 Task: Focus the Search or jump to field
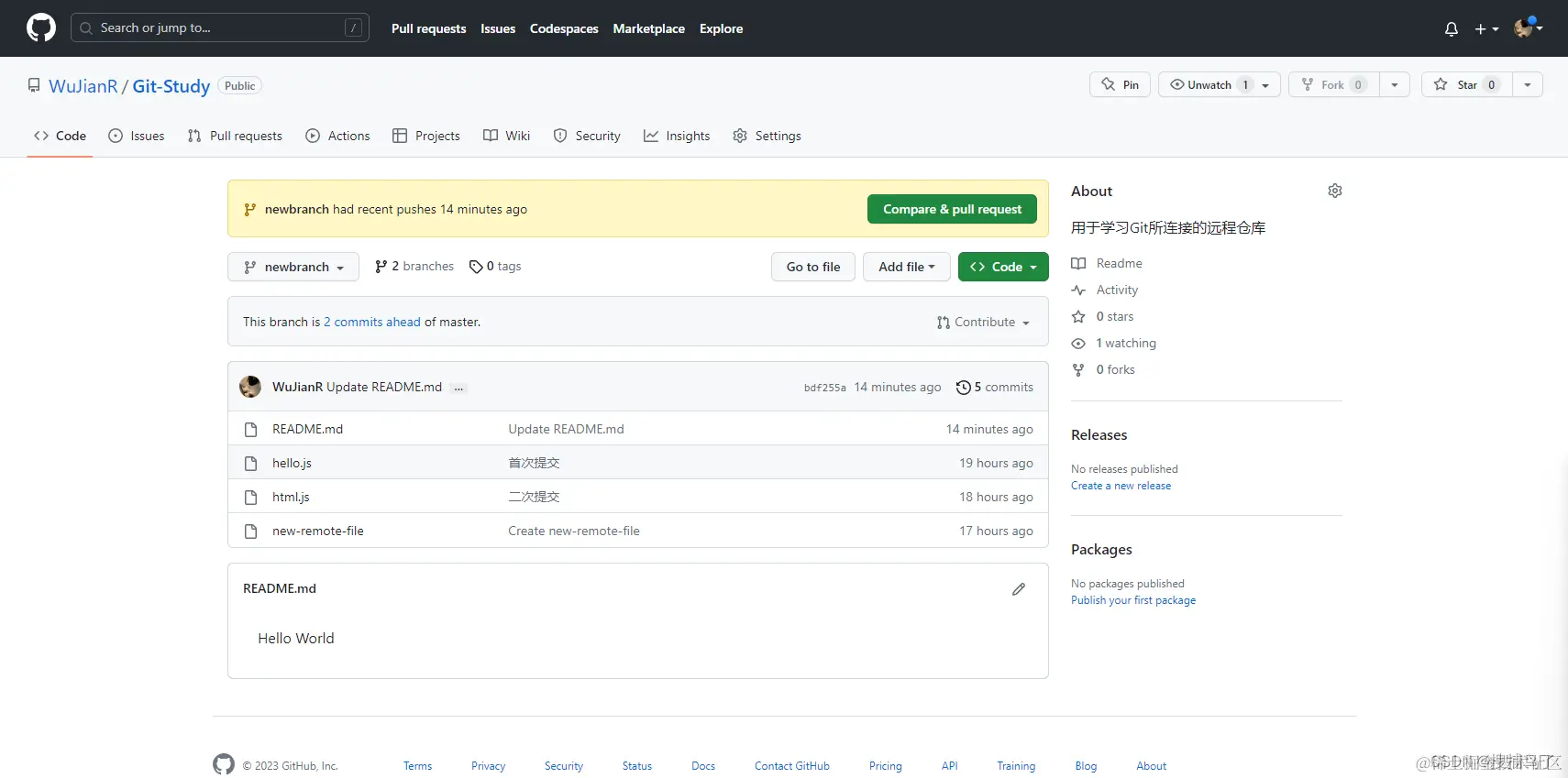click(x=220, y=28)
